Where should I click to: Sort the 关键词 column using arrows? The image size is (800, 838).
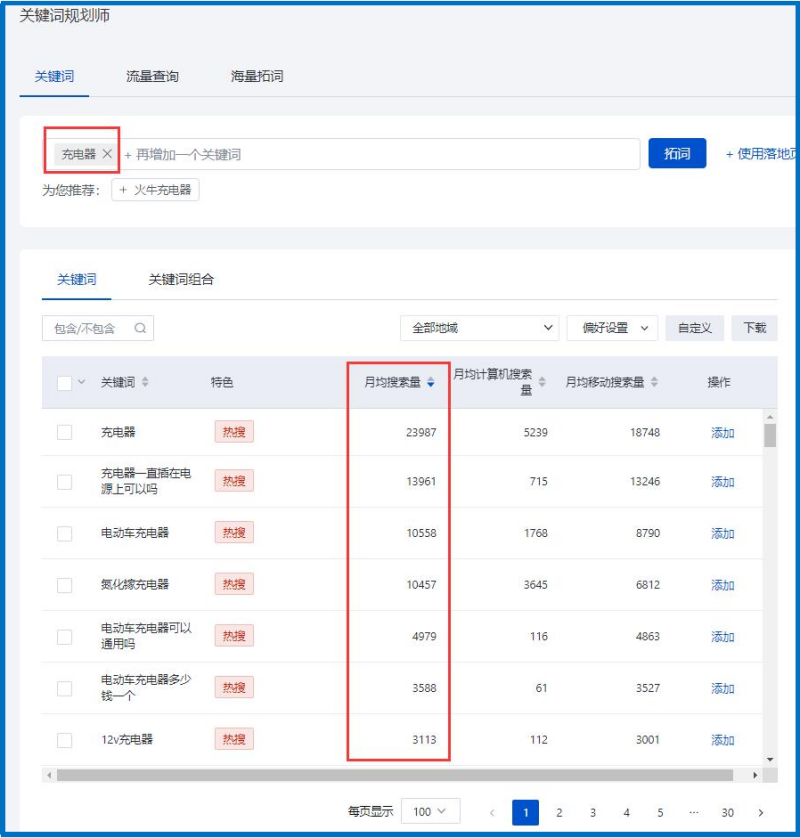tap(145, 382)
